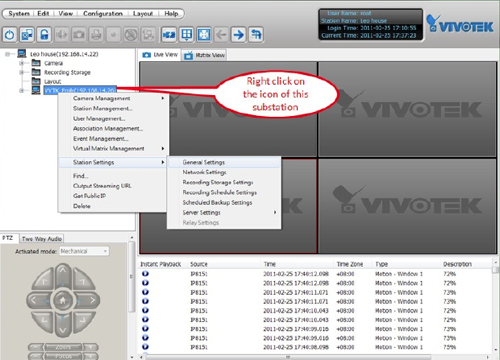500x360 pixels.
Task: Switch to the Live View tab
Action: click(x=160, y=55)
